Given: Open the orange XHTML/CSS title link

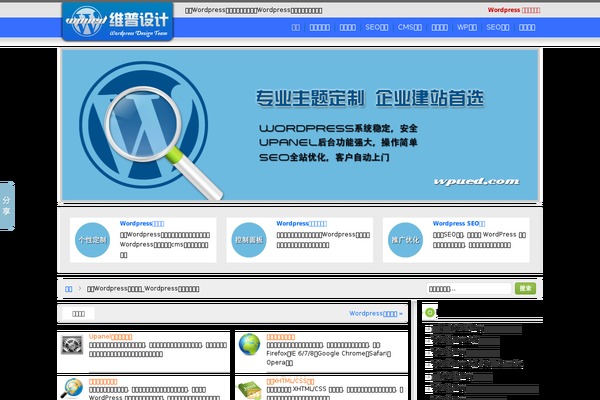Looking at the screenshot, I should point(290,381).
